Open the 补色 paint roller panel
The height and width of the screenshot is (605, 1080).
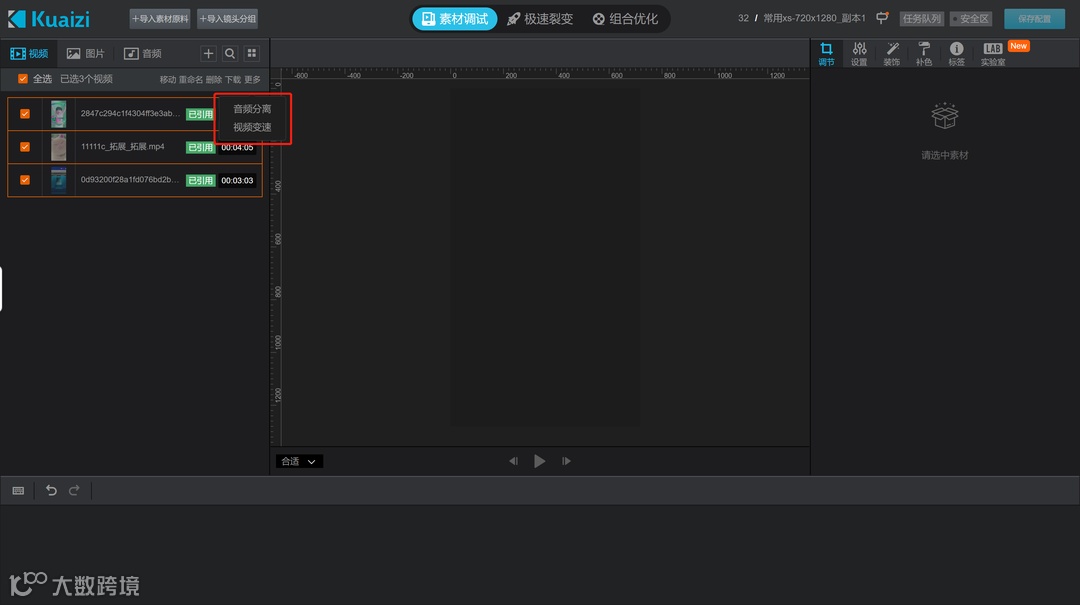[x=924, y=53]
